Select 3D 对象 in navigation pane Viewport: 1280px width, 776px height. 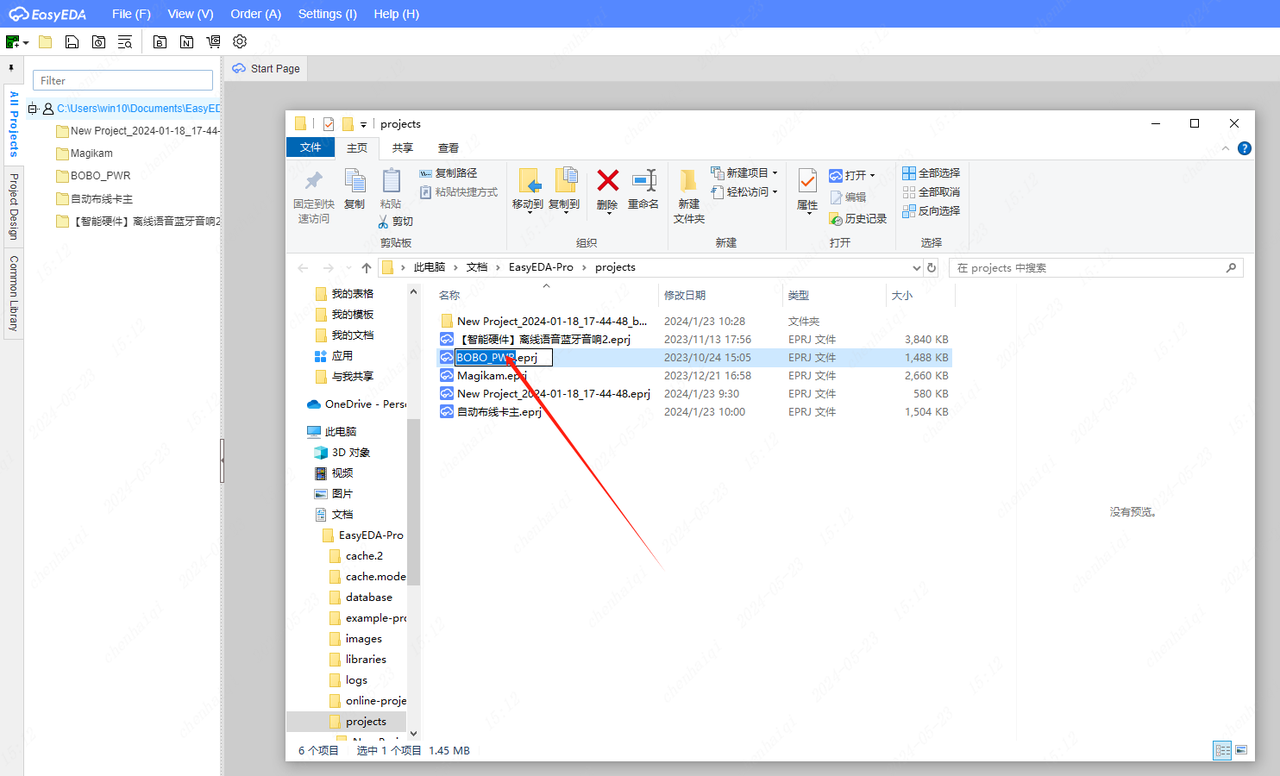pos(341,452)
